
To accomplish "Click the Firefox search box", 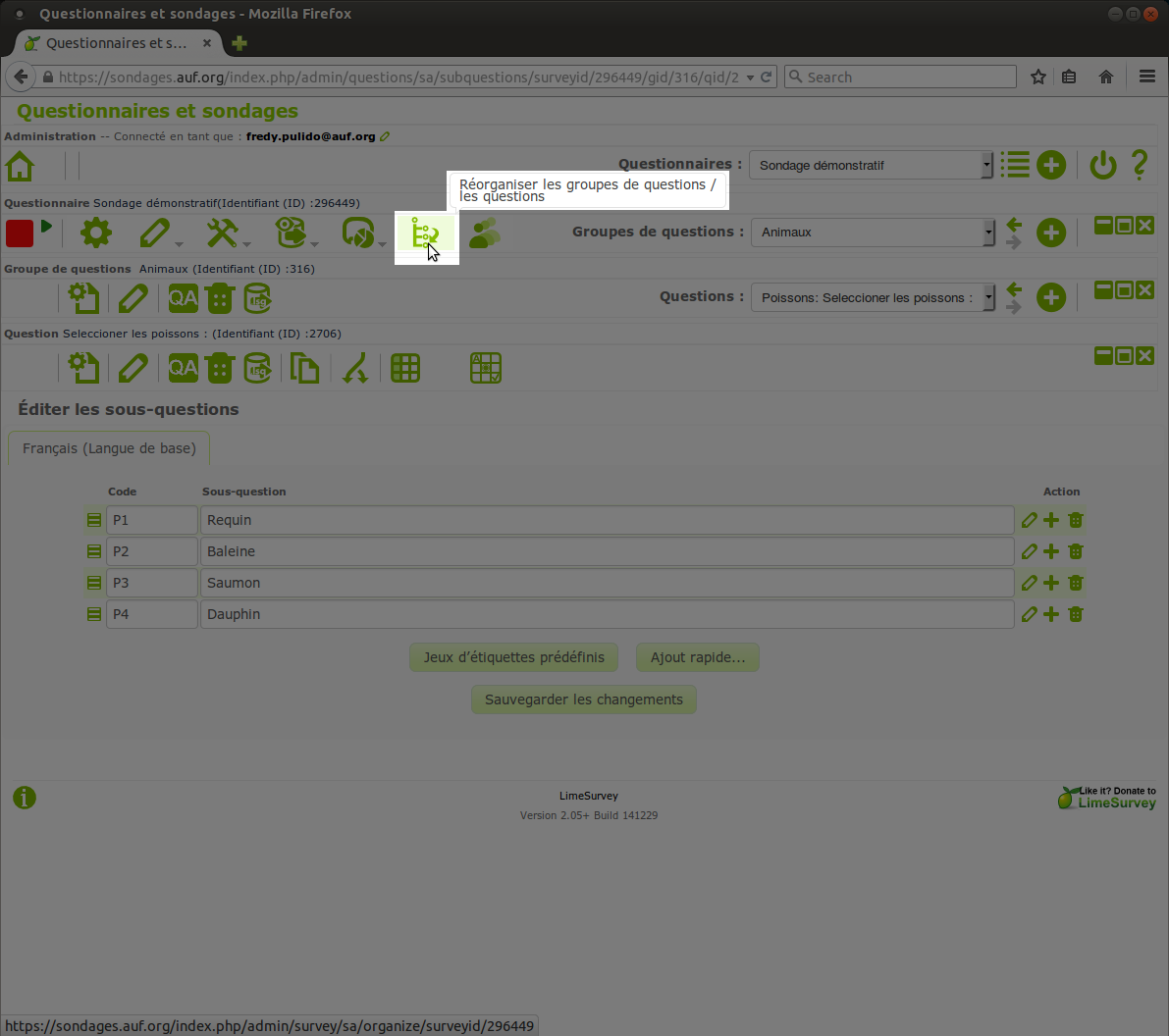I will point(901,77).
